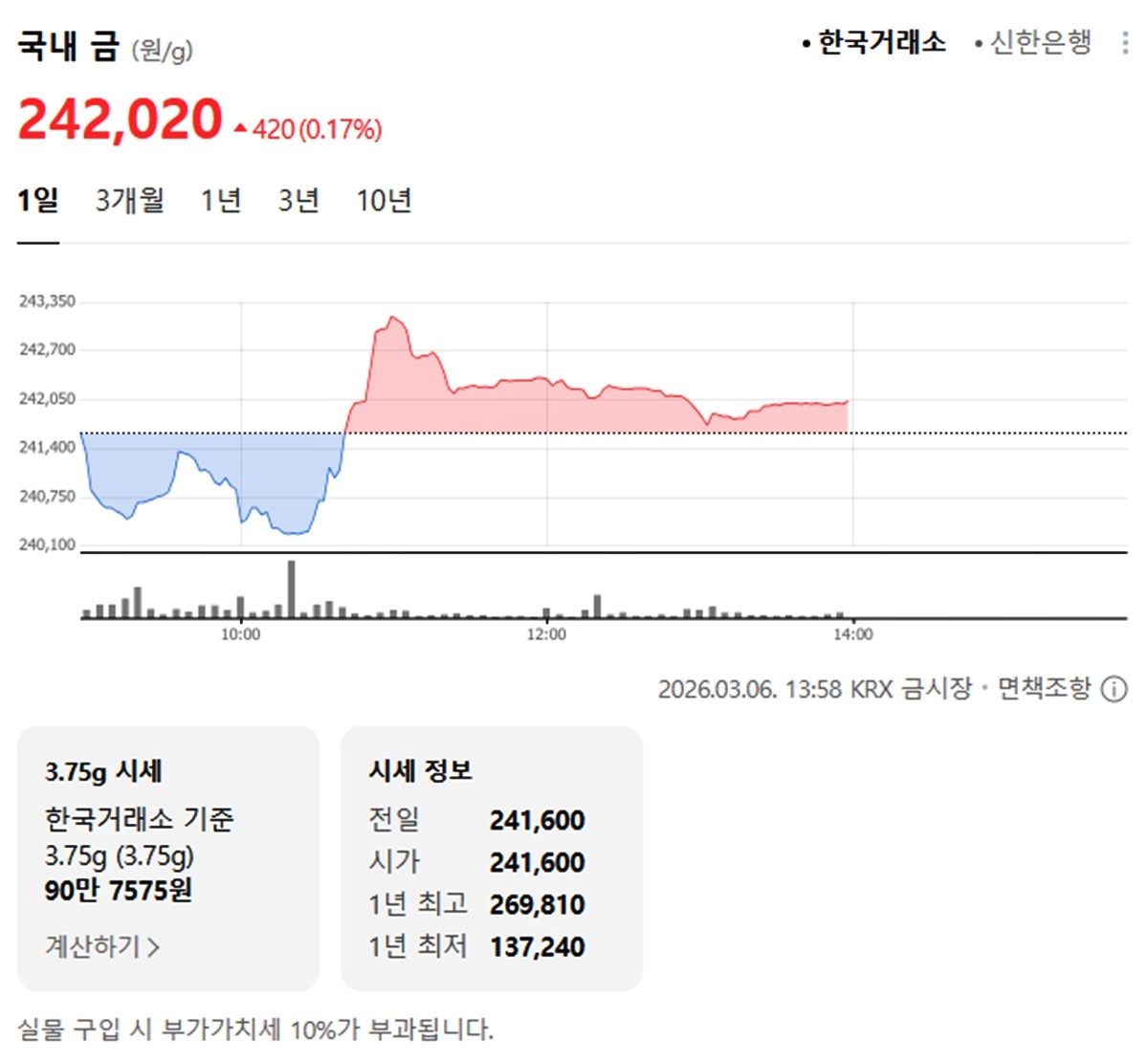This screenshot has height=1064, width=1148.
Task: Select the 1년 period button
Action: tap(220, 200)
